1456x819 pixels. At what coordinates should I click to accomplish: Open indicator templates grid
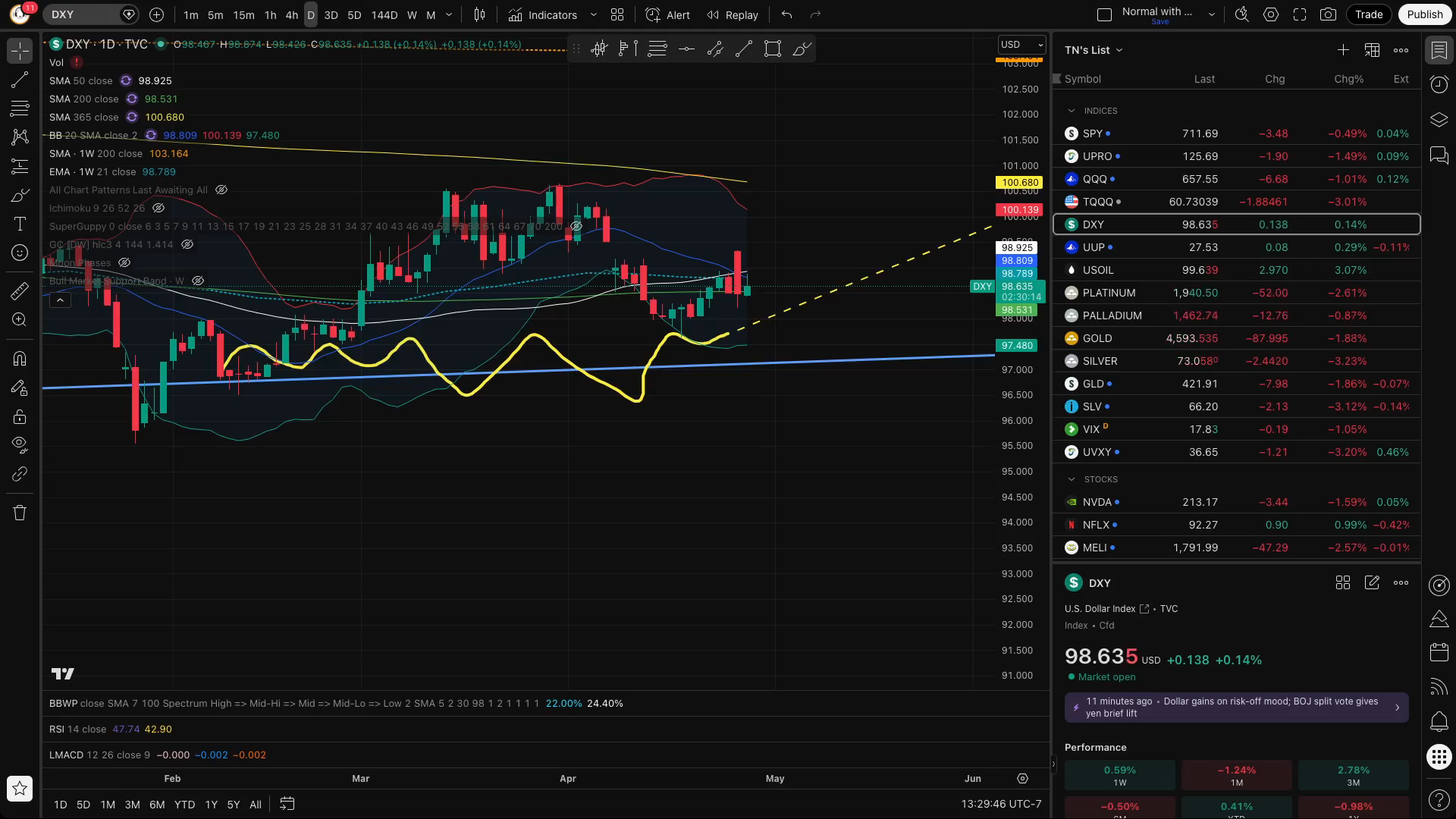tap(617, 14)
